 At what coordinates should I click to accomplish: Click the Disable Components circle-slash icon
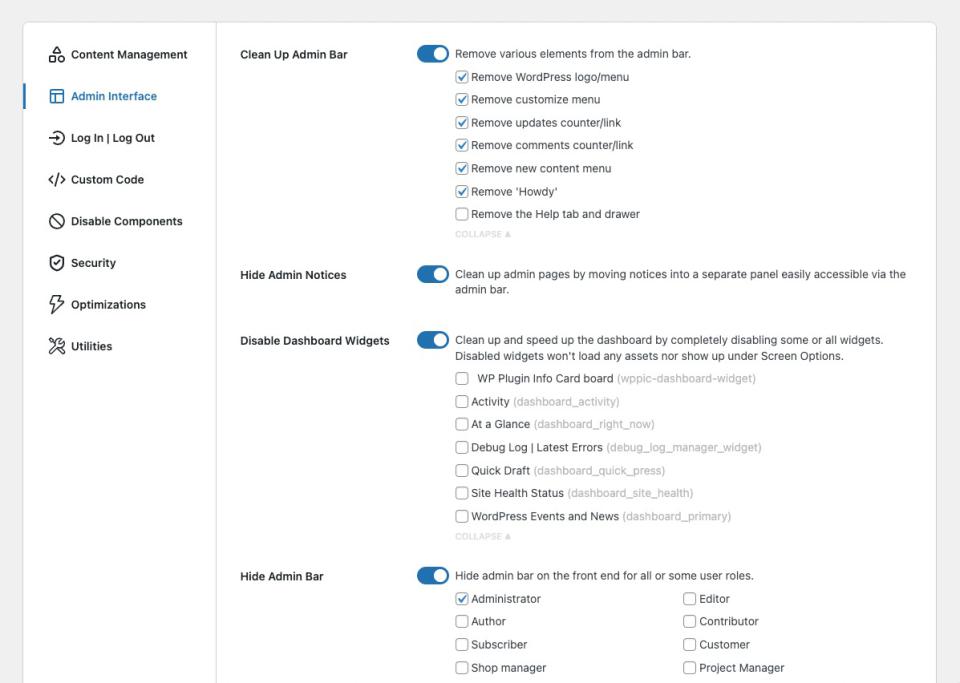point(57,222)
